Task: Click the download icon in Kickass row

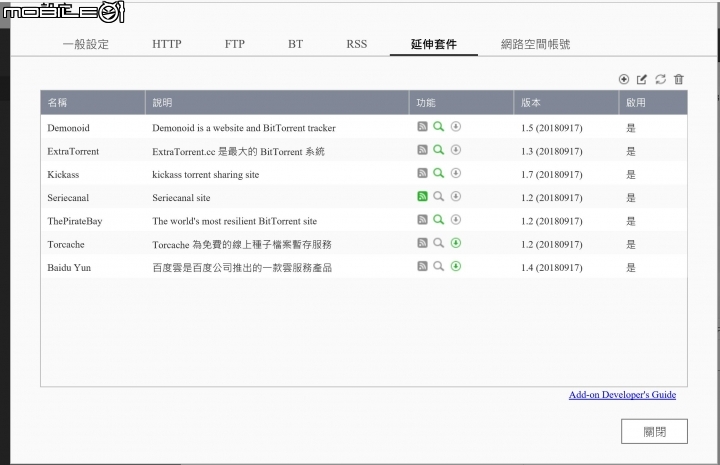Action: 456,173
